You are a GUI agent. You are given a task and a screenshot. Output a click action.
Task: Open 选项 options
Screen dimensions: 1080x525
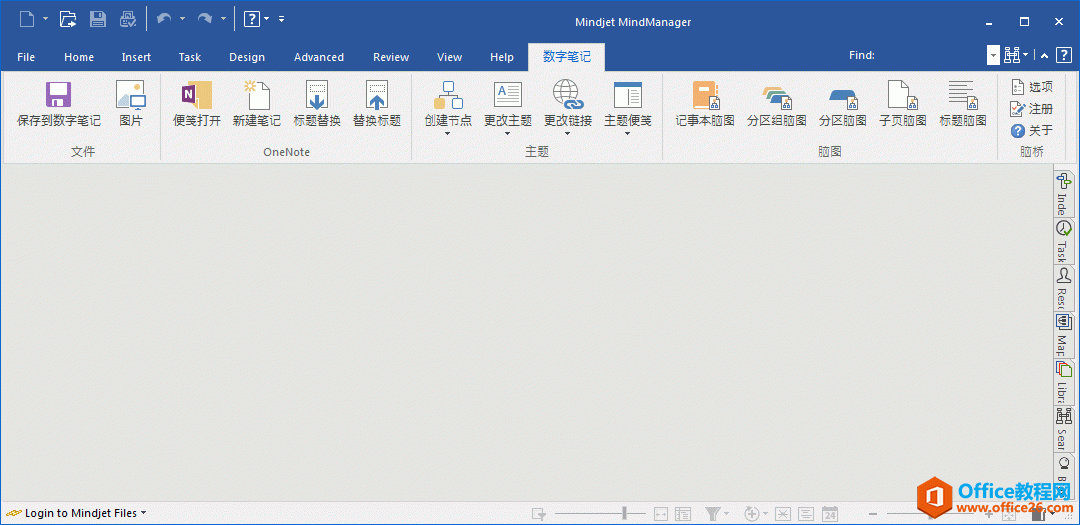tap(1031, 87)
